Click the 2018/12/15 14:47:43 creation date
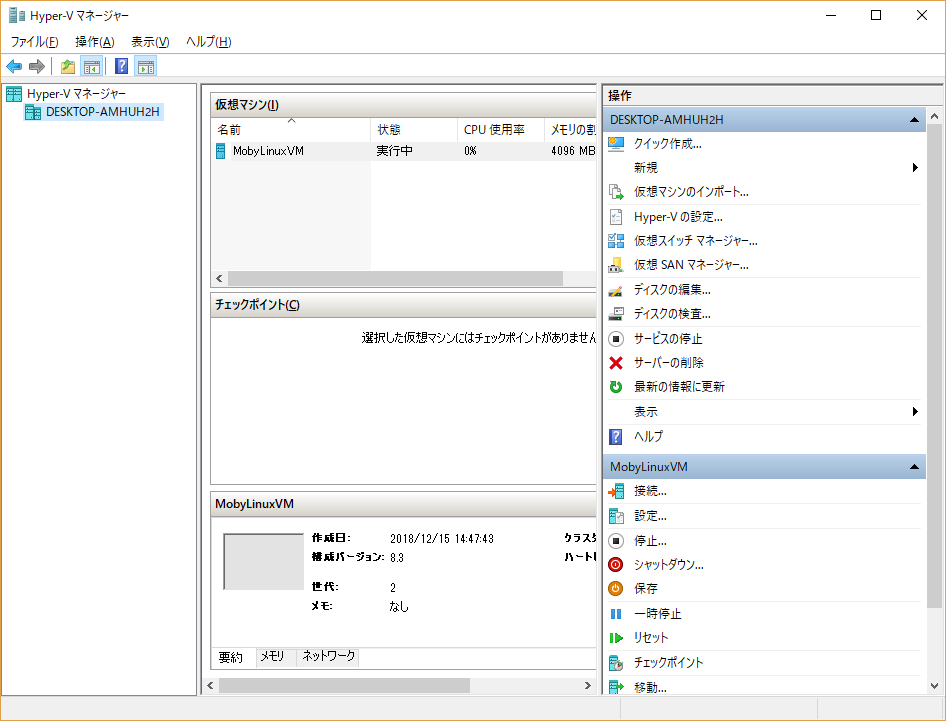Image resolution: width=946 pixels, height=721 pixels. pos(442,539)
